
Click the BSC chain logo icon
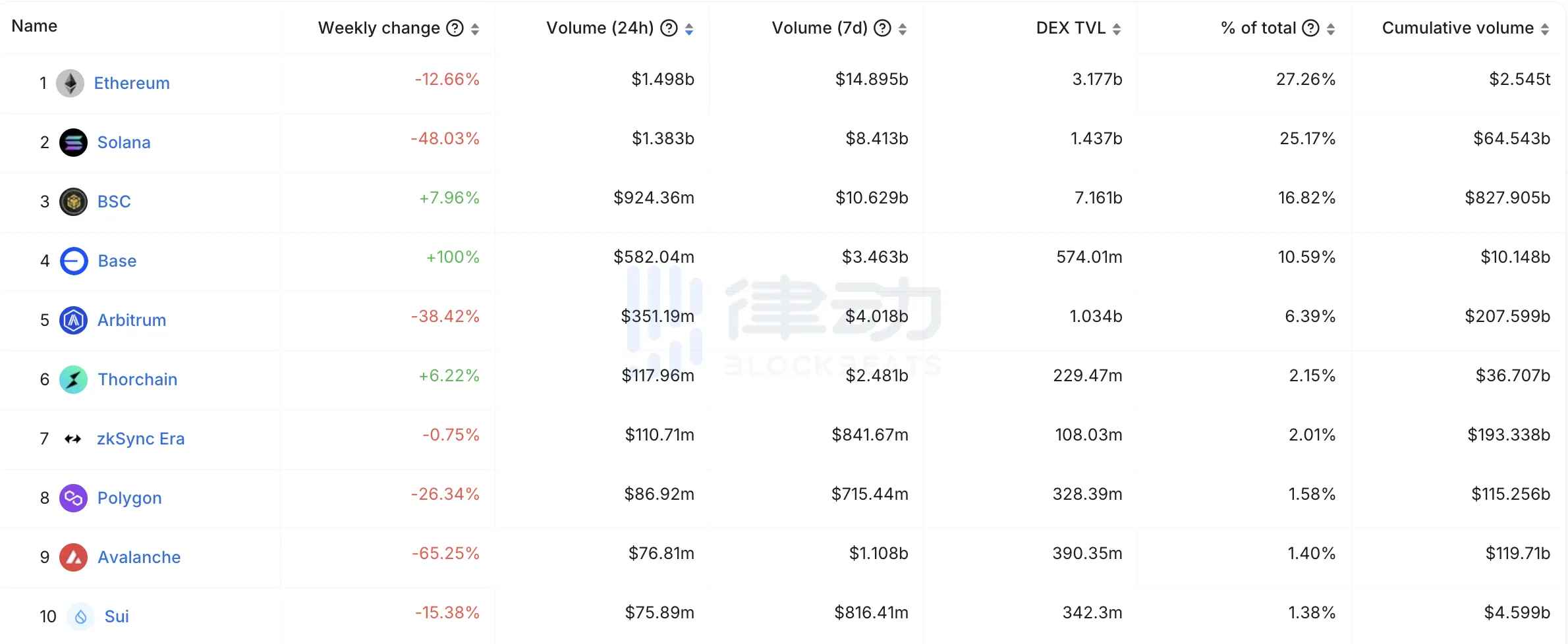tap(73, 202)
